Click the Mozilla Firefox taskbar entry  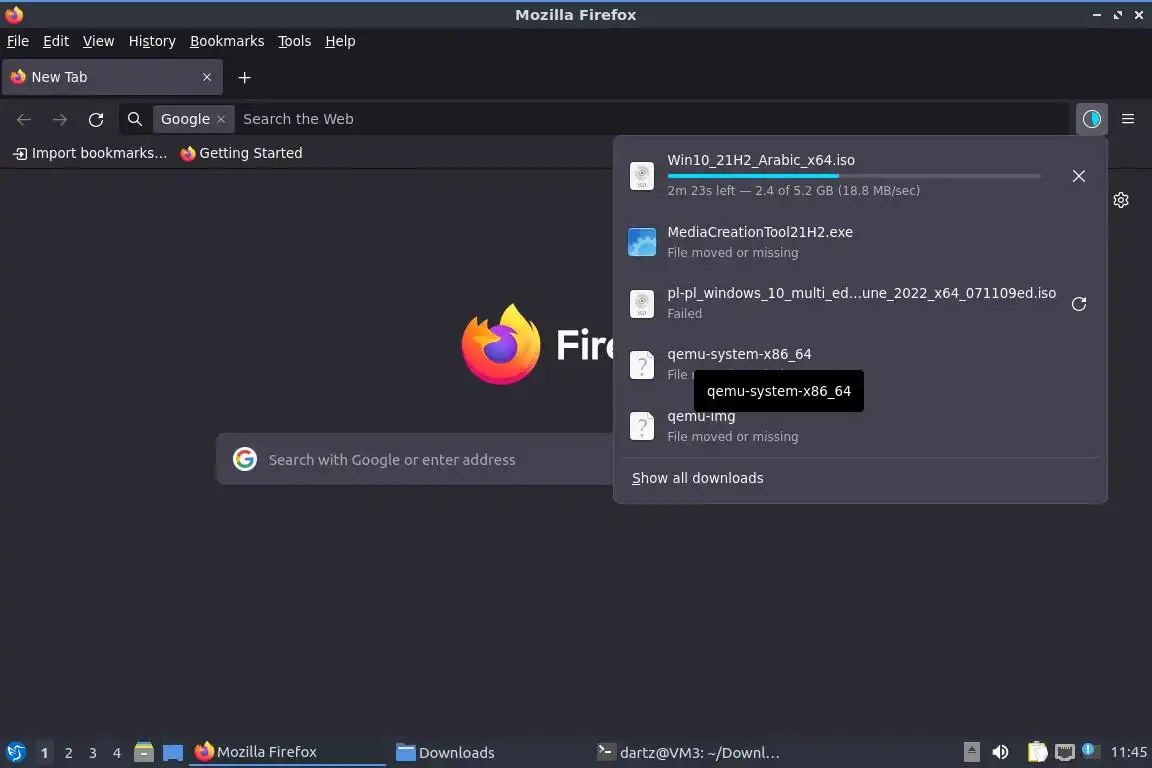click(x=287, y=753)
